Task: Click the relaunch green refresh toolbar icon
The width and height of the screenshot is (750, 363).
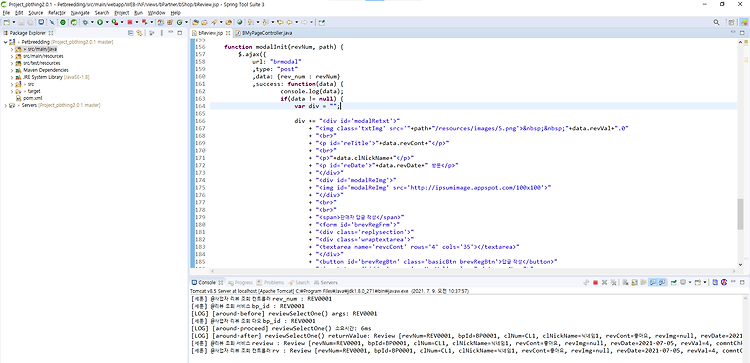Action: click(74, 22)
